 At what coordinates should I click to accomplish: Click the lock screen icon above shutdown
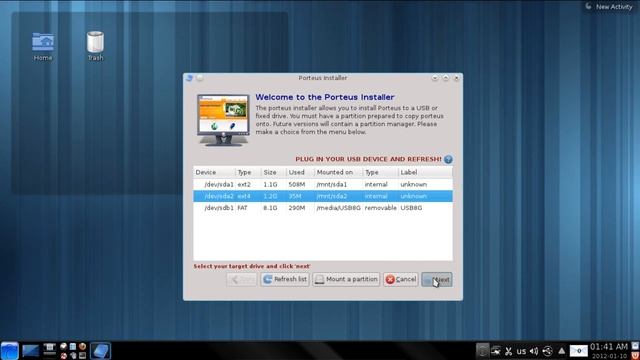[x=636, y=346]
